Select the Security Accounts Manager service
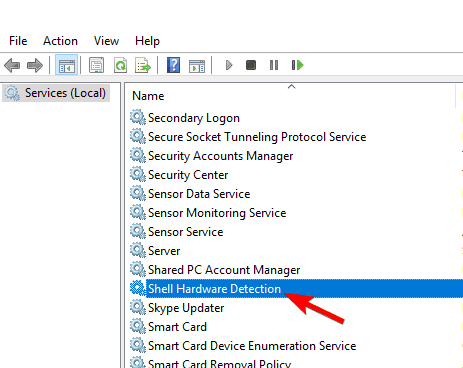 pos(220,156)
